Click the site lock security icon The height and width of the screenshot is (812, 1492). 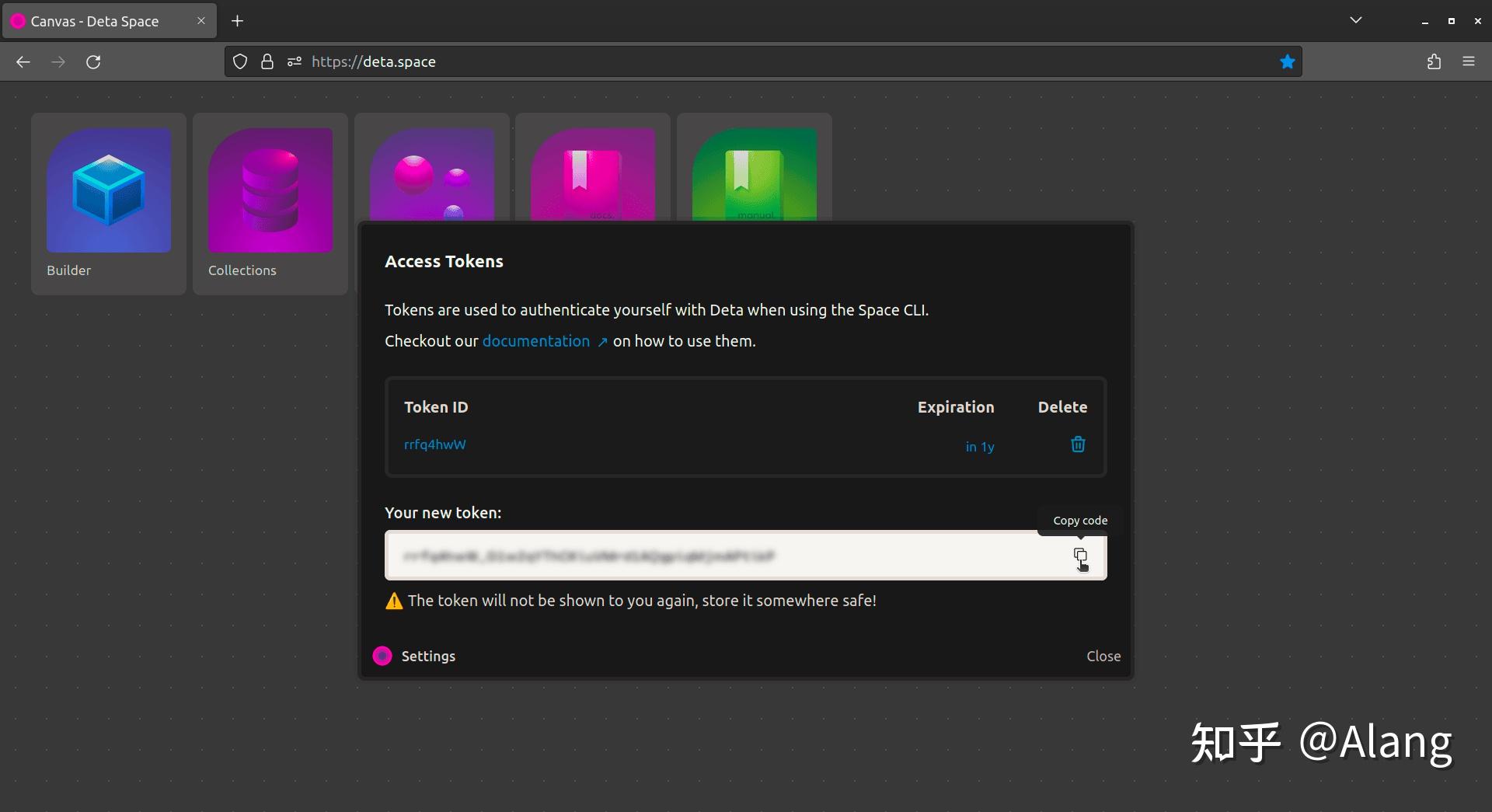click(x=267, y=62)
